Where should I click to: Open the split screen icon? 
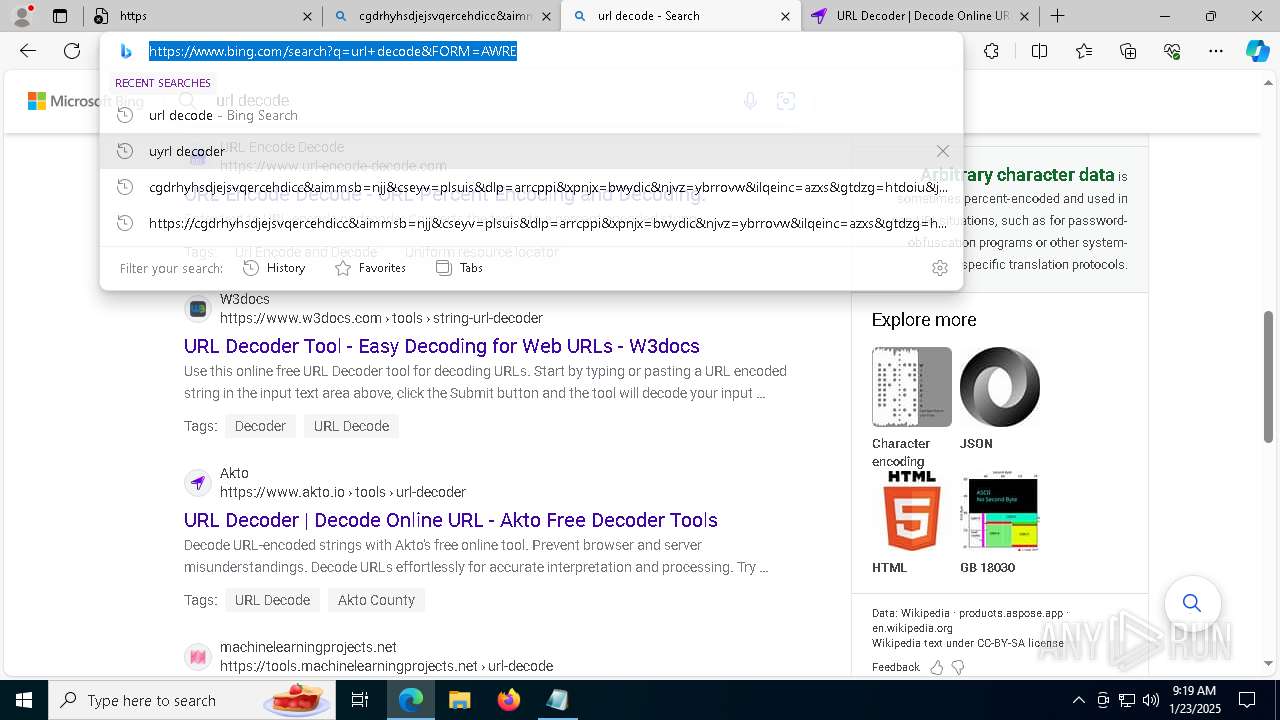click(x=1039, y=51)
